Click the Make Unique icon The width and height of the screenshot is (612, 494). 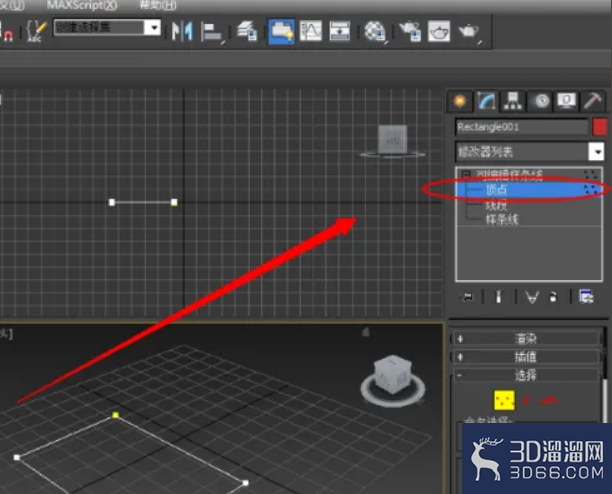[532, 297]
